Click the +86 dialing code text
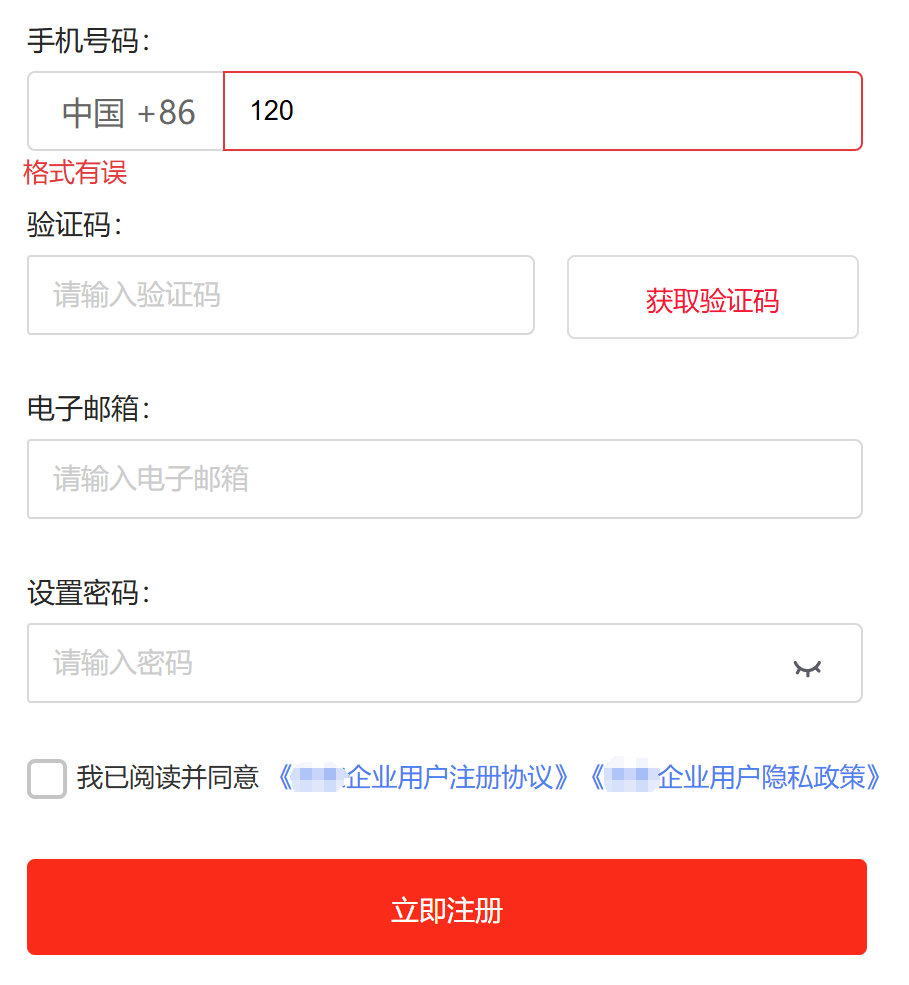 pyautogui.click(x=166, y=113)
